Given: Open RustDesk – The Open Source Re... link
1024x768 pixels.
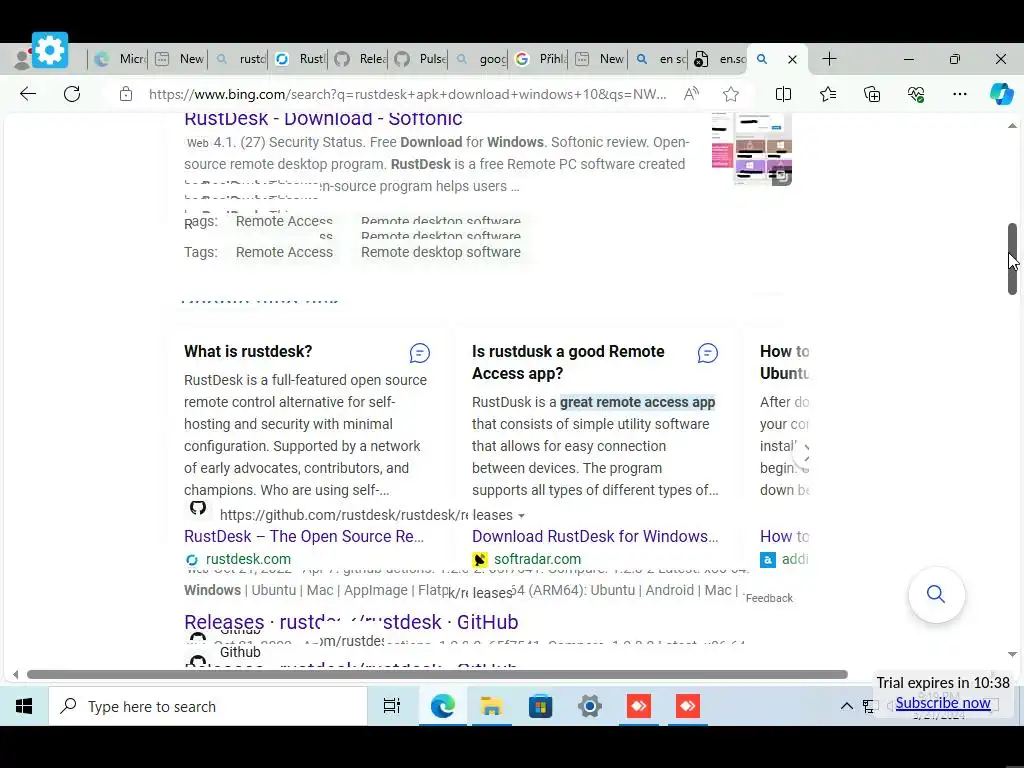Looking at the screenshot, I should pyautogui.click(x=304, y=537).
